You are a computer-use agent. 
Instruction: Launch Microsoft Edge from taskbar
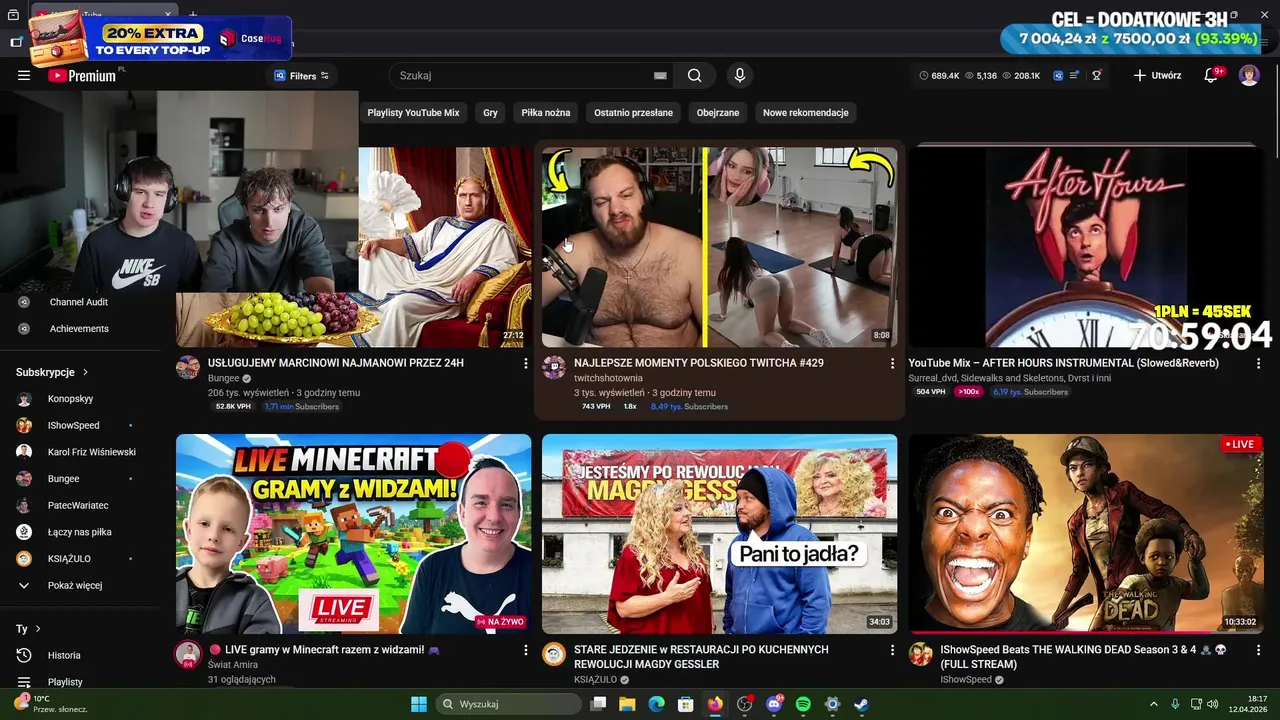click(x=656, y=704)
